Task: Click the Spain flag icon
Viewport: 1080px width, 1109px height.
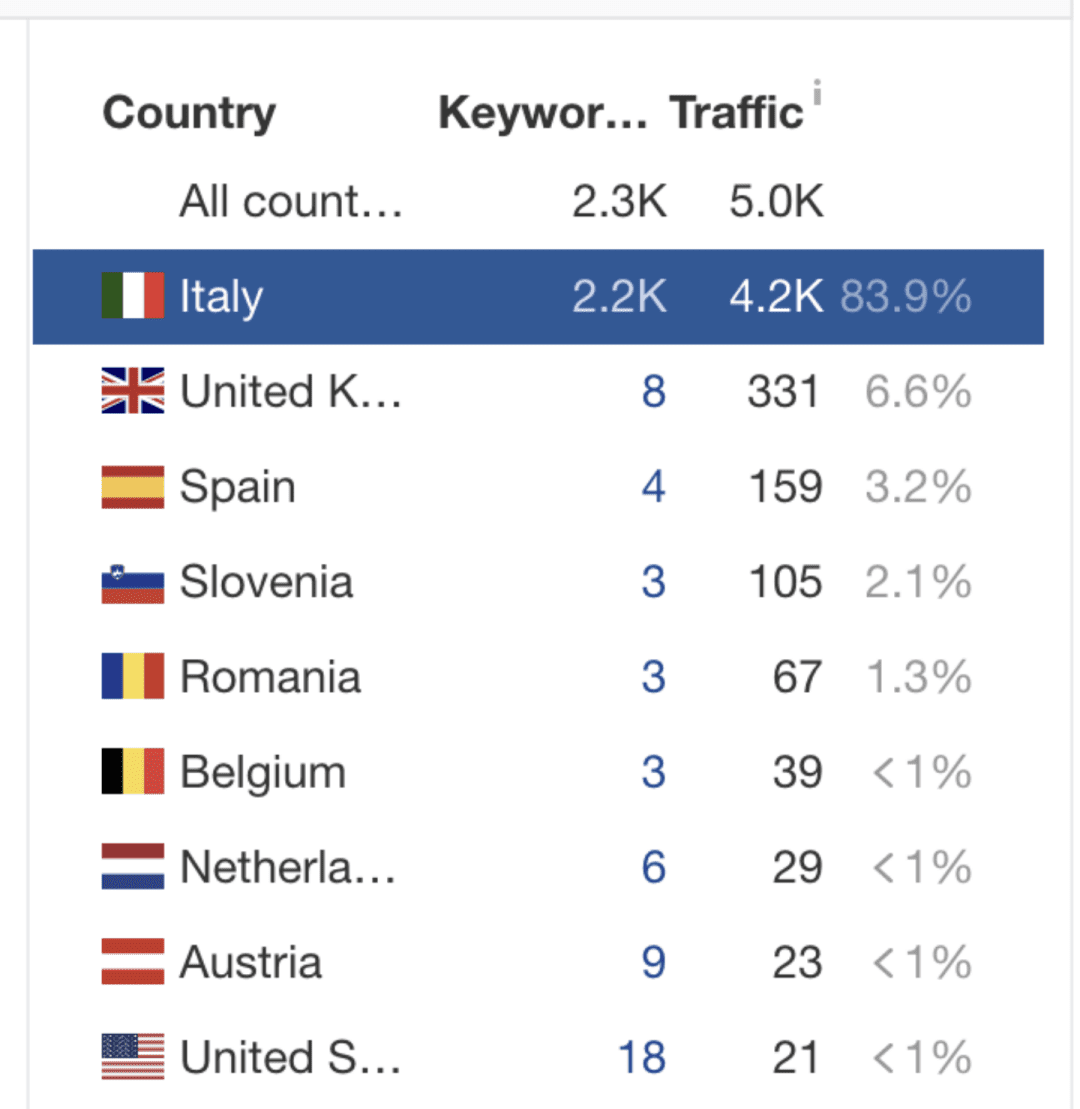Action: [133, 487]
